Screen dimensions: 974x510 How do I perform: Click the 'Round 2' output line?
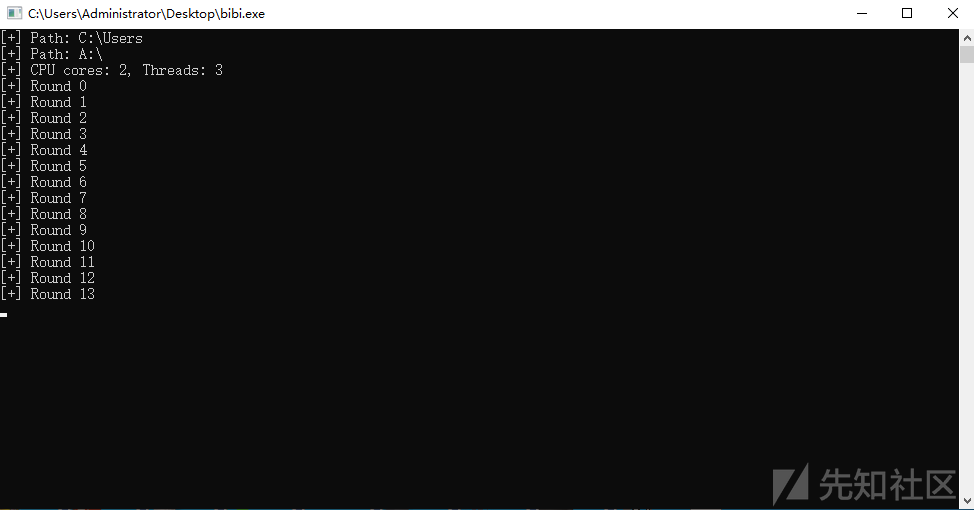click(x=43, y=119)
